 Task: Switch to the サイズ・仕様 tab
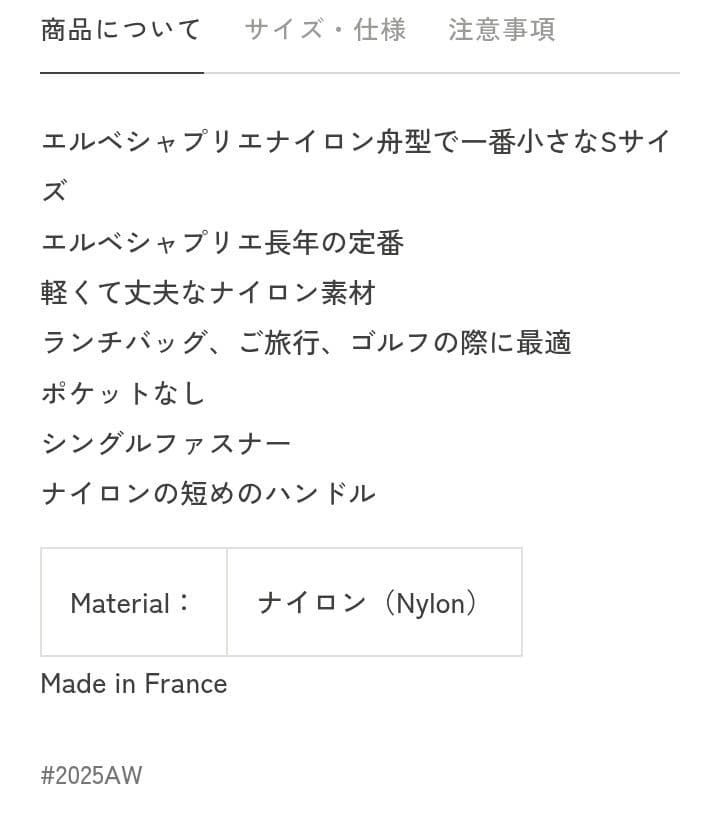tap(322, 30)
